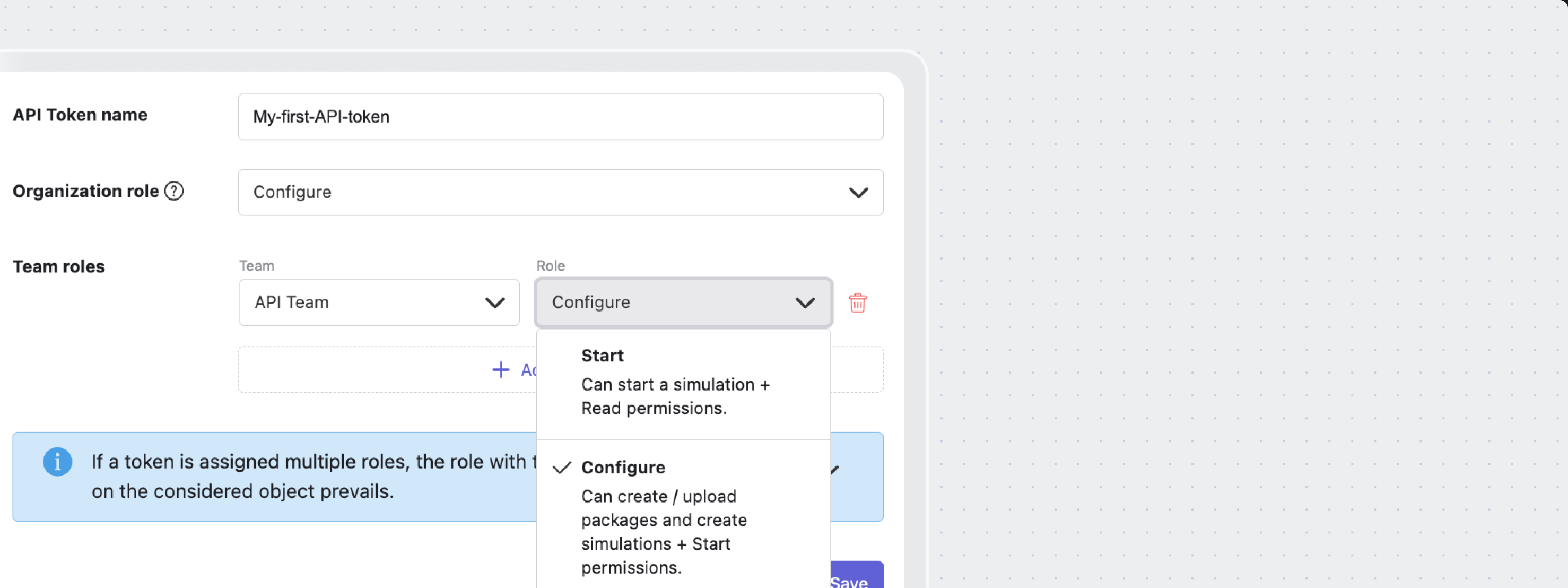Click the API Token name input field
This screenshot has height=588, width=1568.
click(x=560, y=117)
